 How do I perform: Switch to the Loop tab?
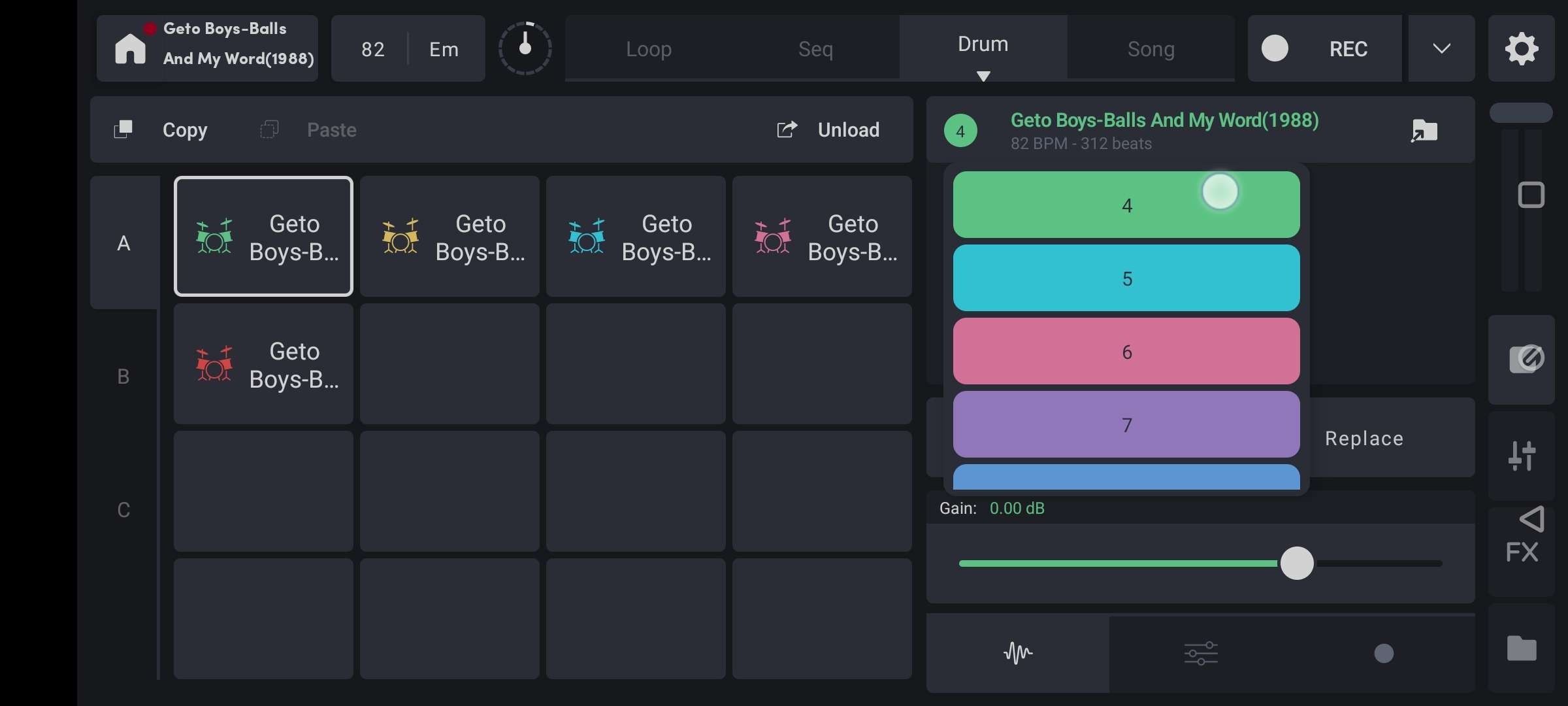tap(649, 49)
